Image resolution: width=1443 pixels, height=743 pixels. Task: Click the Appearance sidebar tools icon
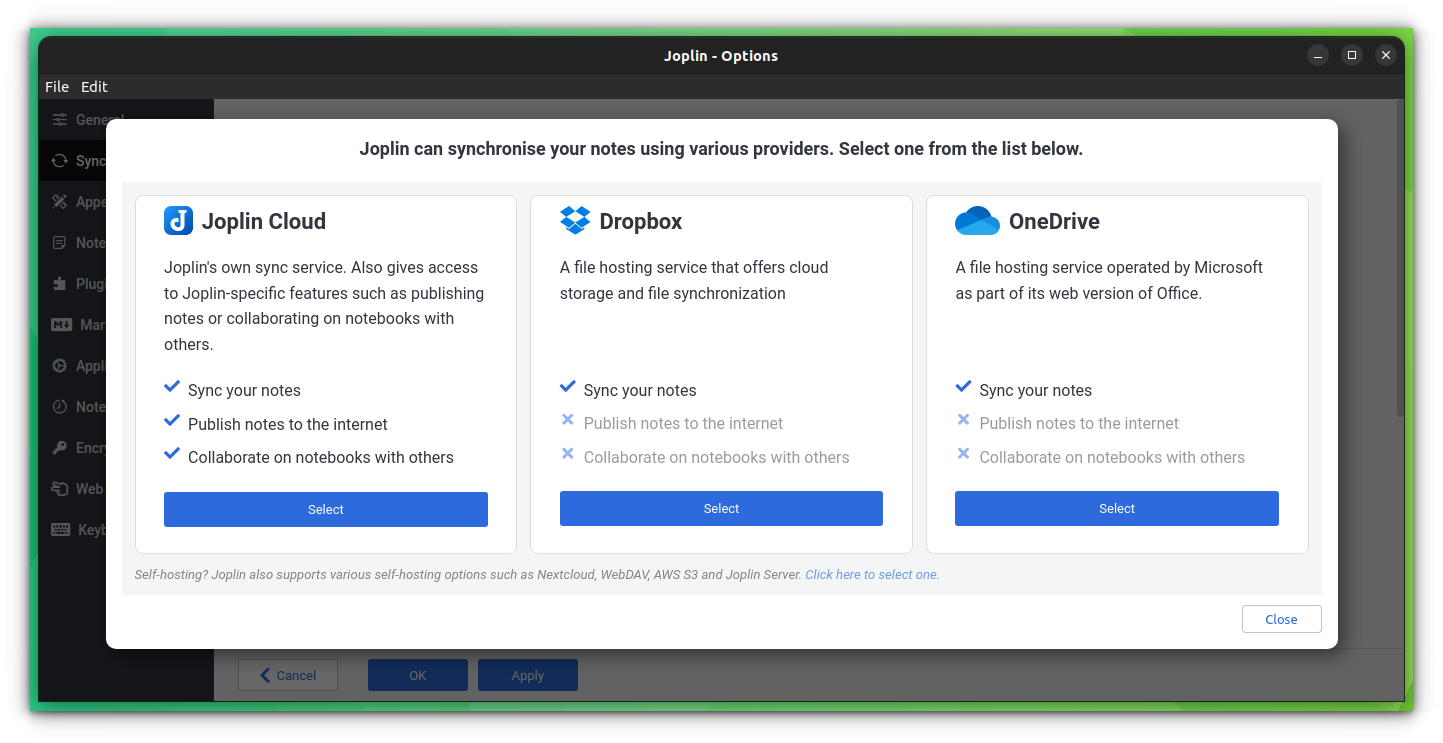[x=60, y=202]
